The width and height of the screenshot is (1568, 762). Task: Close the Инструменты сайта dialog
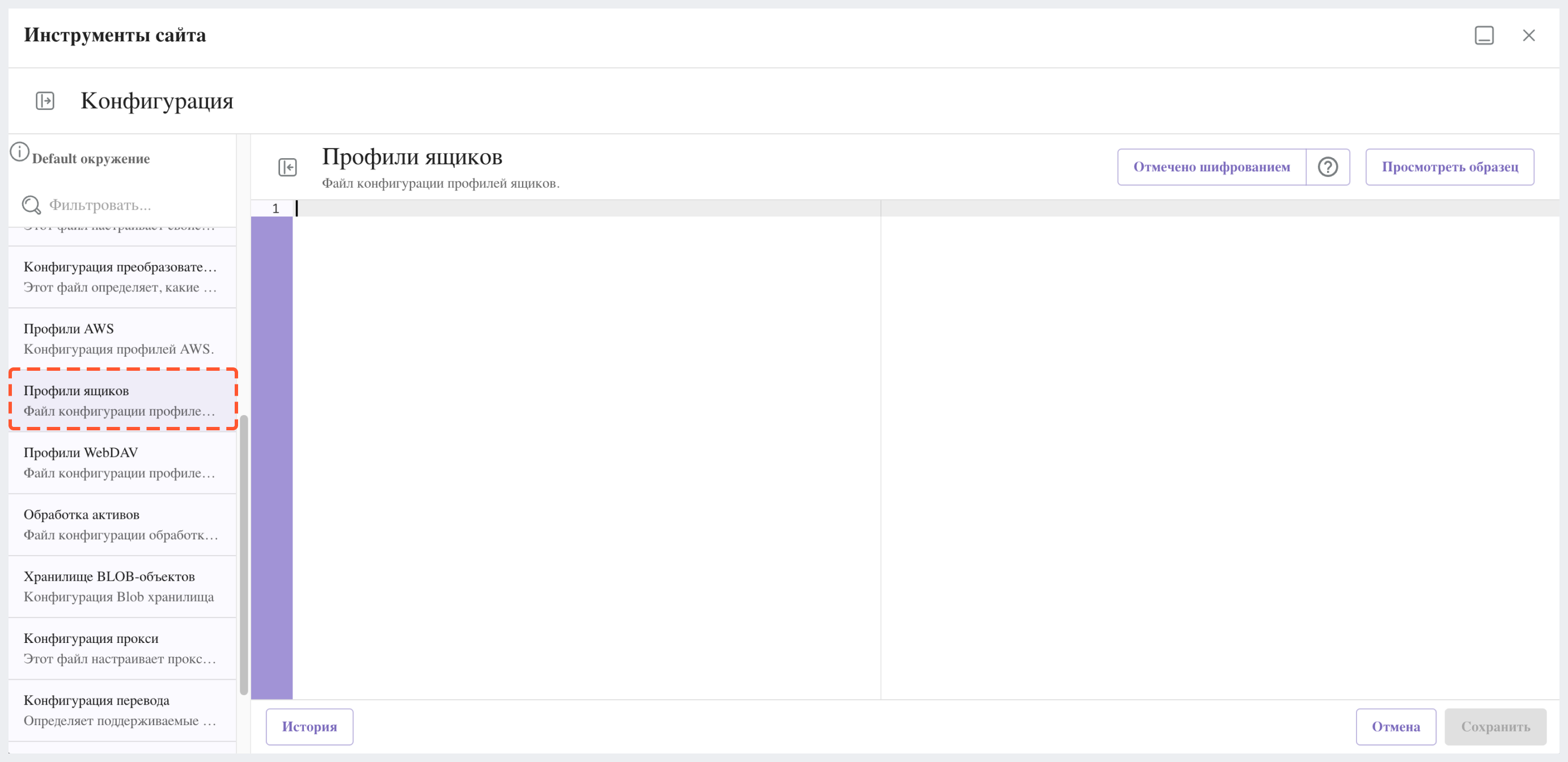tap(1528, 35)
